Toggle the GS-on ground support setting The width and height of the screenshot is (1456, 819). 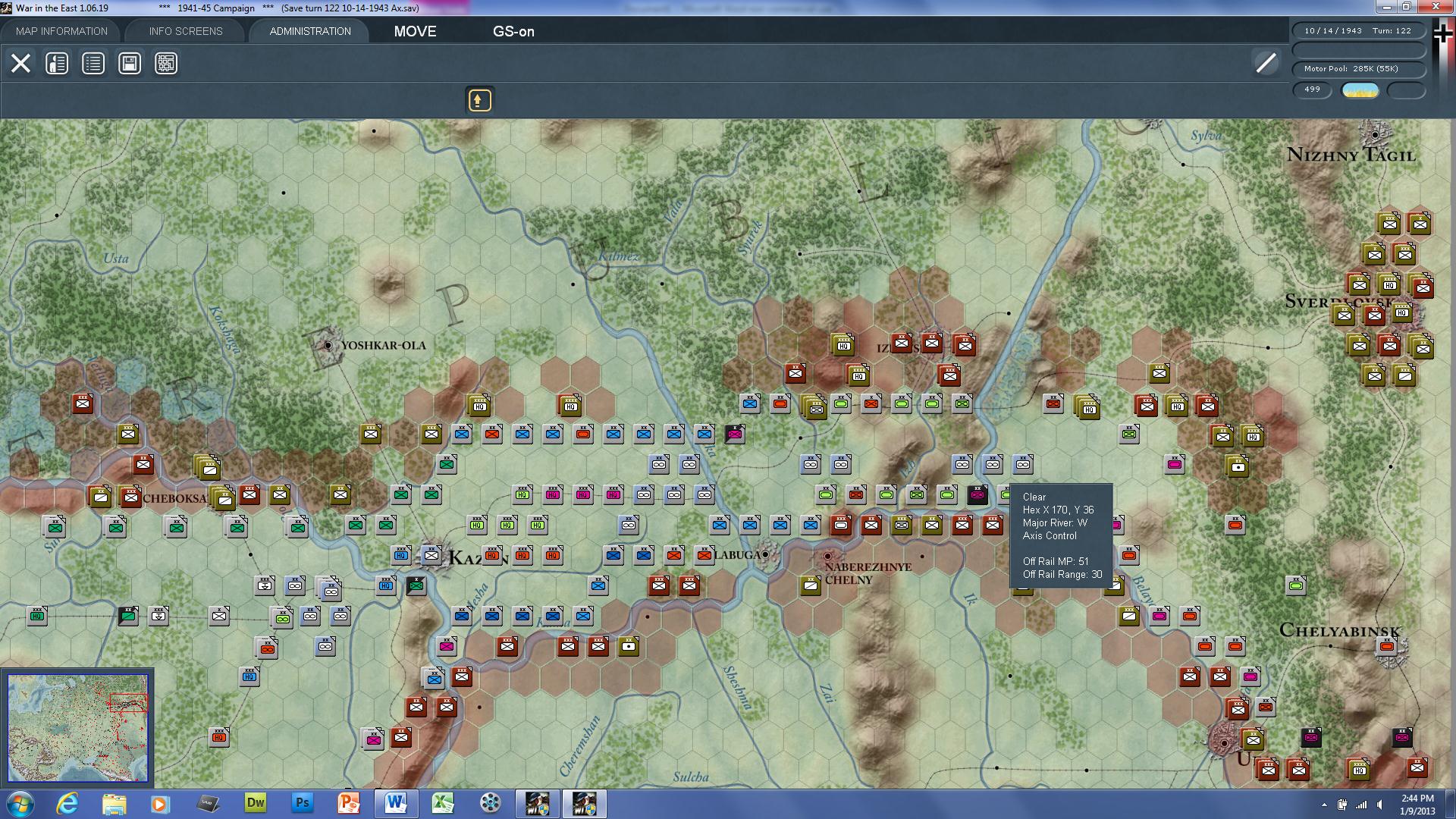coord(513,31)
